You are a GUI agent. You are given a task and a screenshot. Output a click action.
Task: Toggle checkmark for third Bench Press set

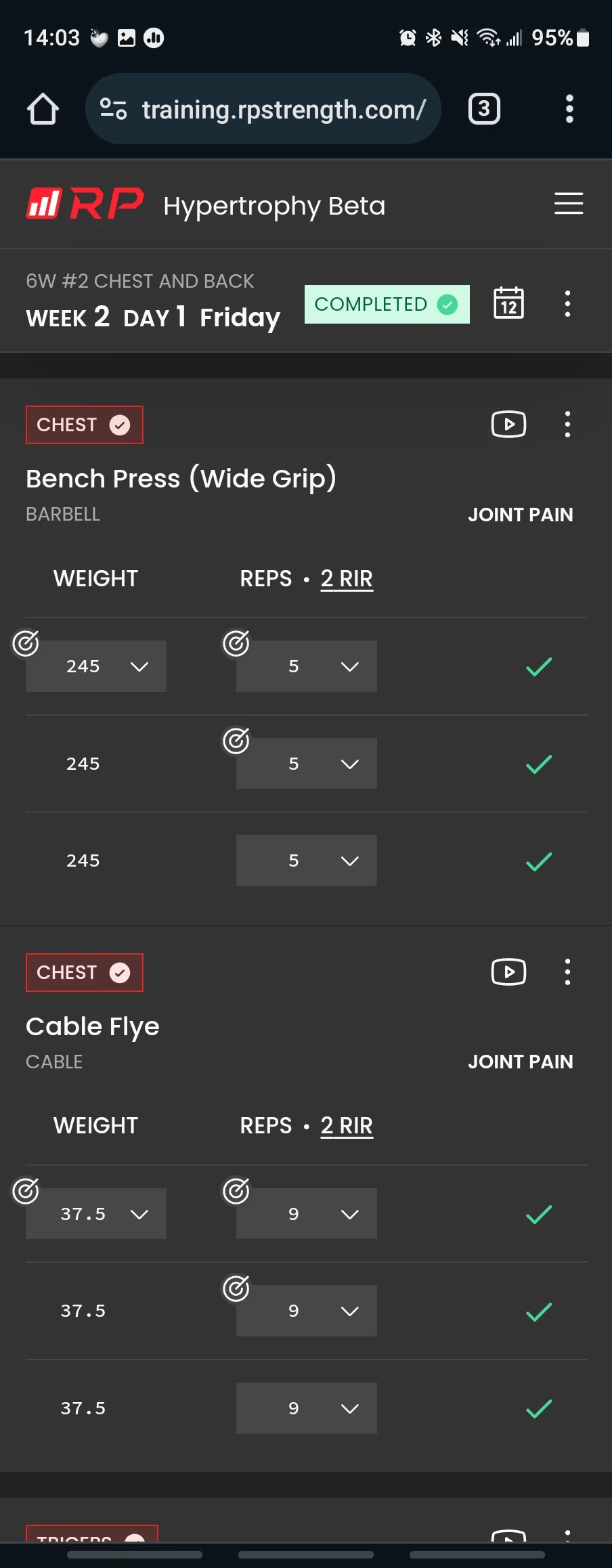(539, 861)
